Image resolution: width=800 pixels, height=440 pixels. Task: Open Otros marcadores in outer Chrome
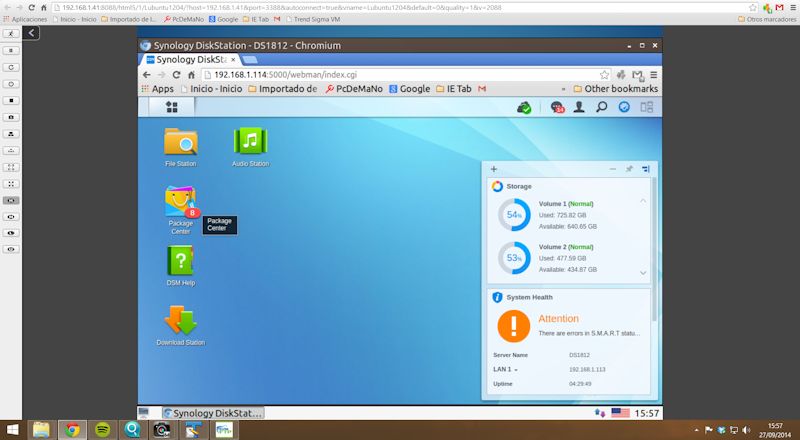(x=767, y=19)
